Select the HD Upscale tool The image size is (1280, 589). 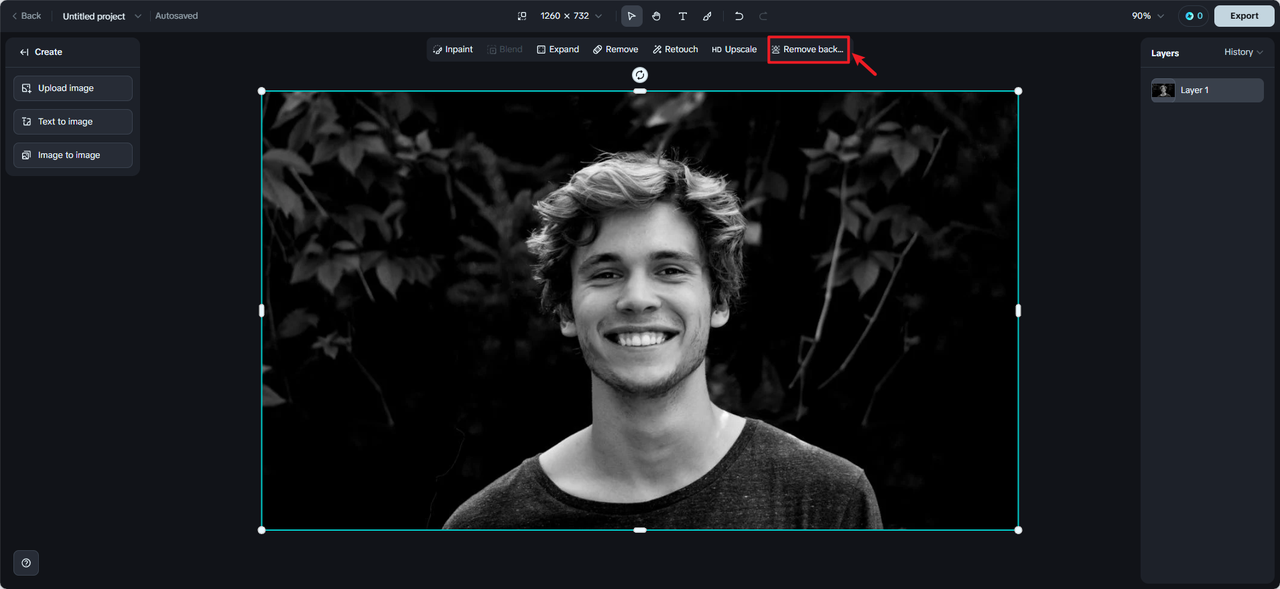[x=734, y=49]
